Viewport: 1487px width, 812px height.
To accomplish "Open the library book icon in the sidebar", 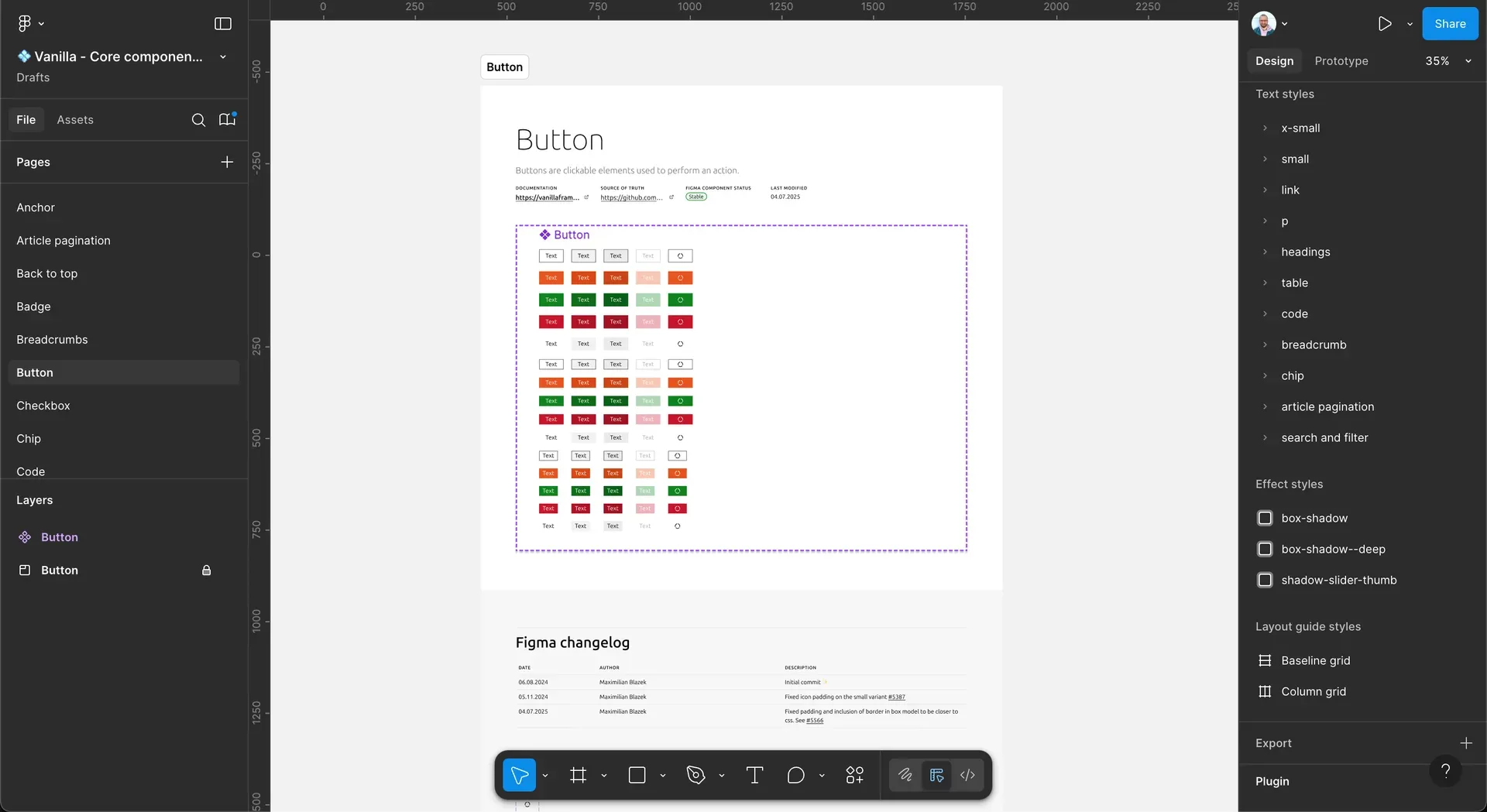I will pos(226,120).
